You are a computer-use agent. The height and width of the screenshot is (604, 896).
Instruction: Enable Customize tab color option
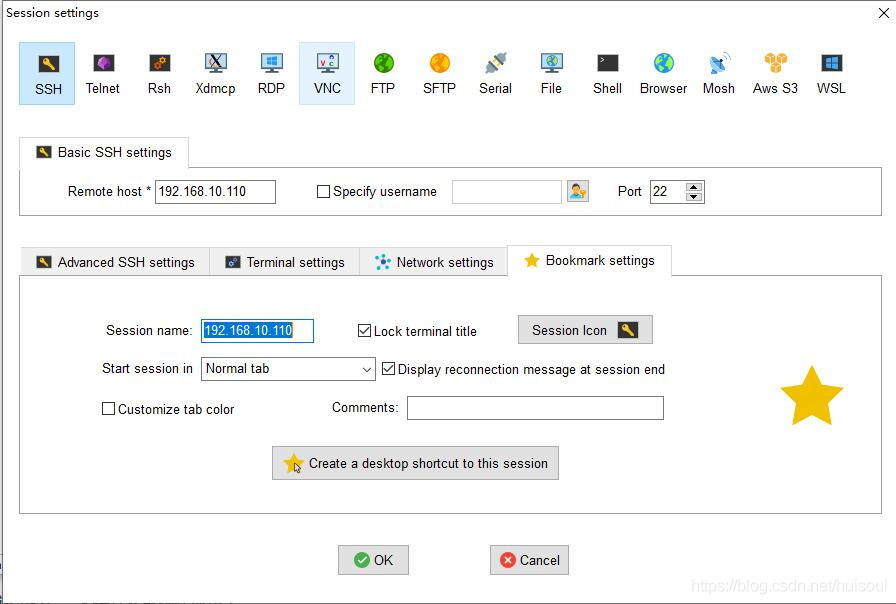tap(108, 409)
